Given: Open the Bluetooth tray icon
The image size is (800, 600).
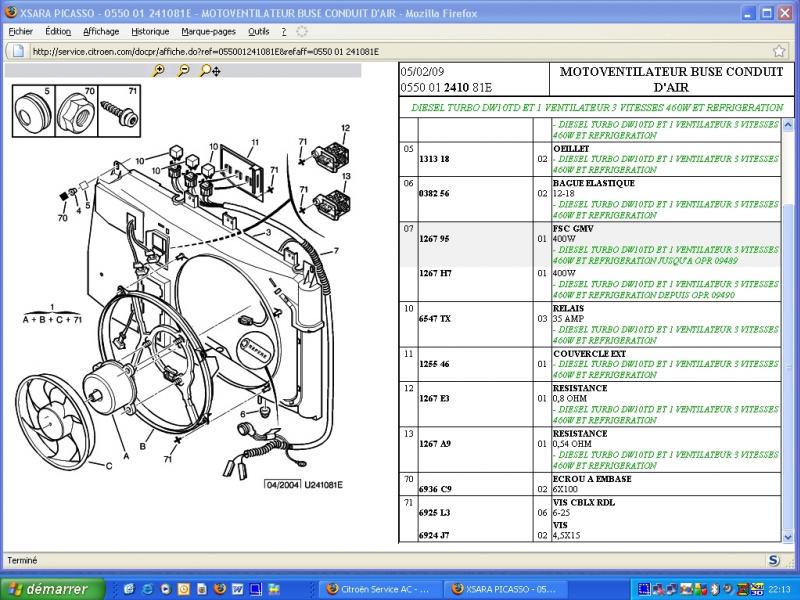Looking at the screenshot, I should tap(715, 589).
